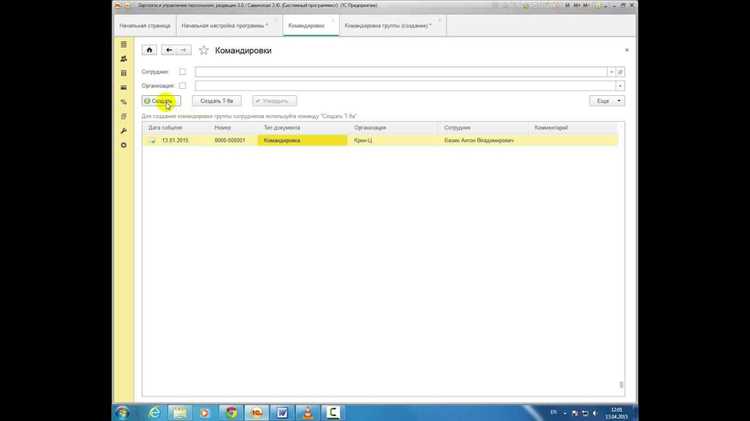This screenshot has height=421, width=750.
Task: Click into the Сотрудник filter field
Action: tap(401, 72)
